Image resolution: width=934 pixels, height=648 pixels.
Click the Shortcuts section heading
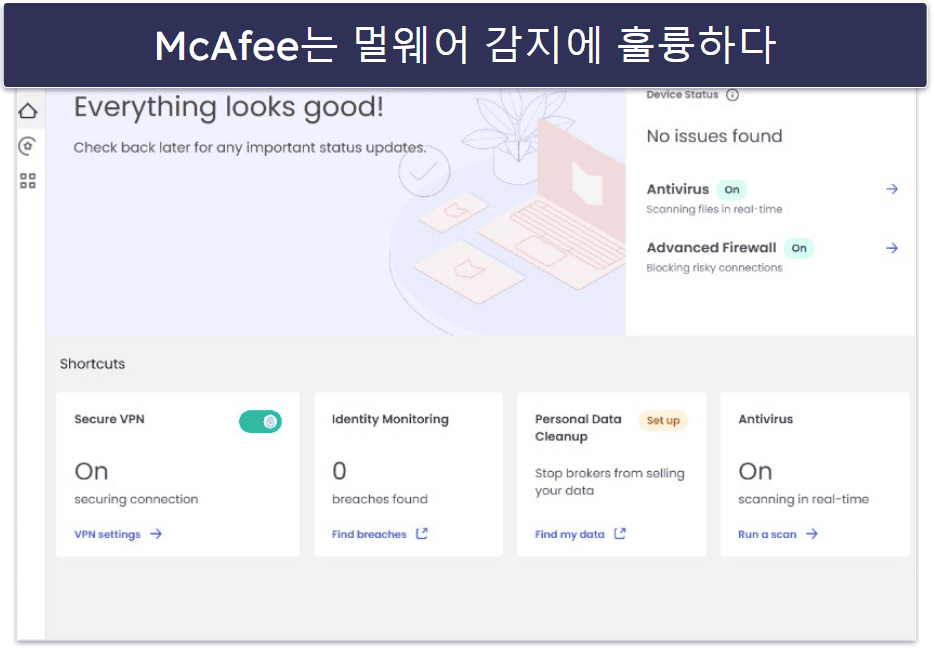(x=92, y=364)
